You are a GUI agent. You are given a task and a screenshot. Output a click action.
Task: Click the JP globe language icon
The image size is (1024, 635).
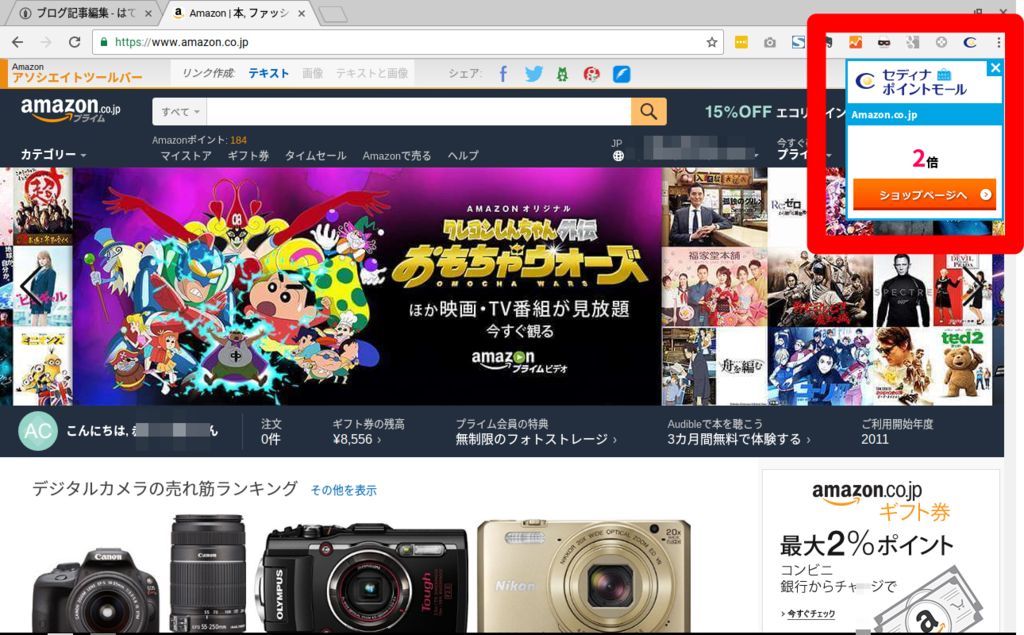tap(618, 156)
